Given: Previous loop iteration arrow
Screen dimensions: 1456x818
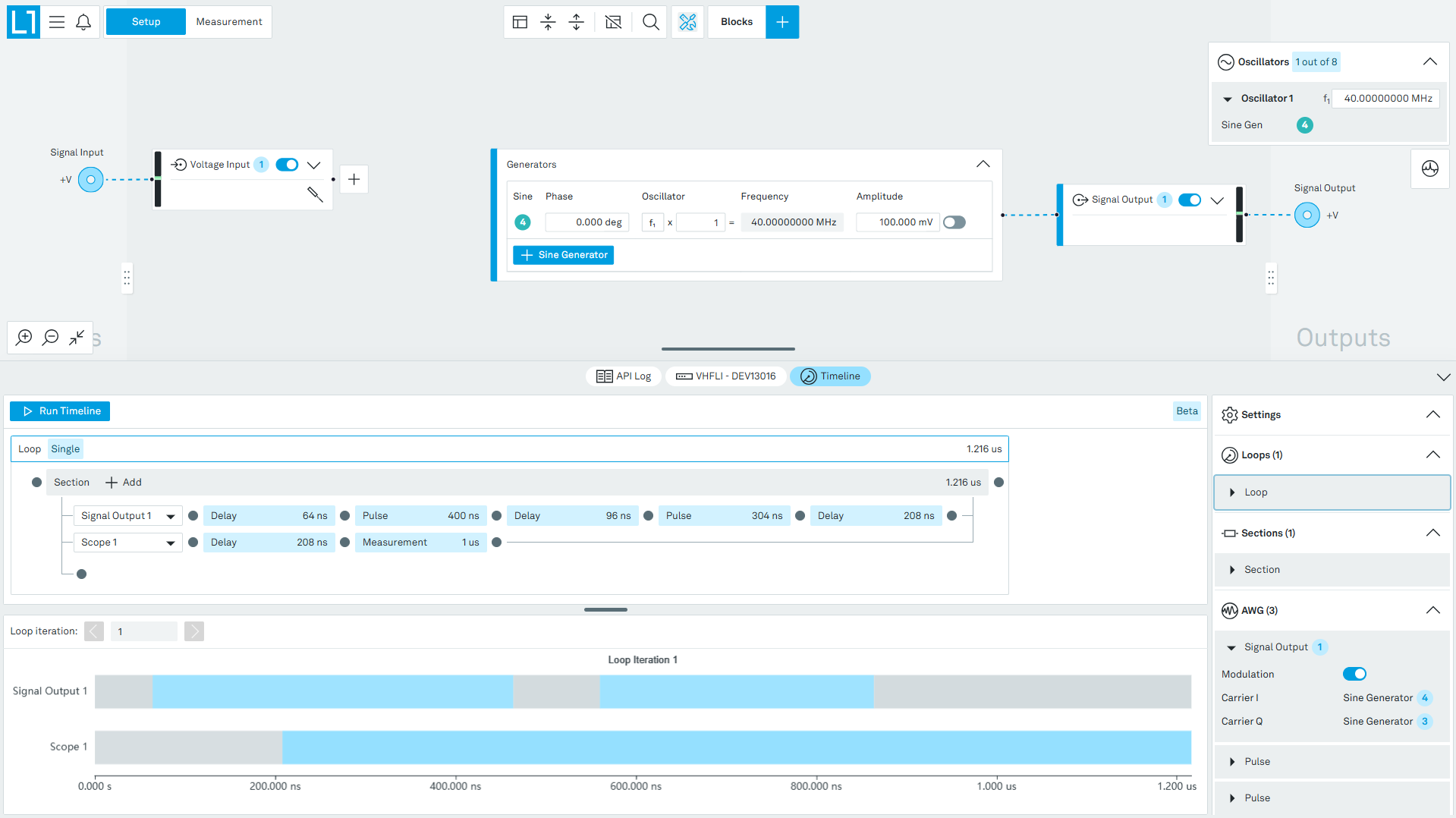Looking at the screenshot, I should (94, 631).
